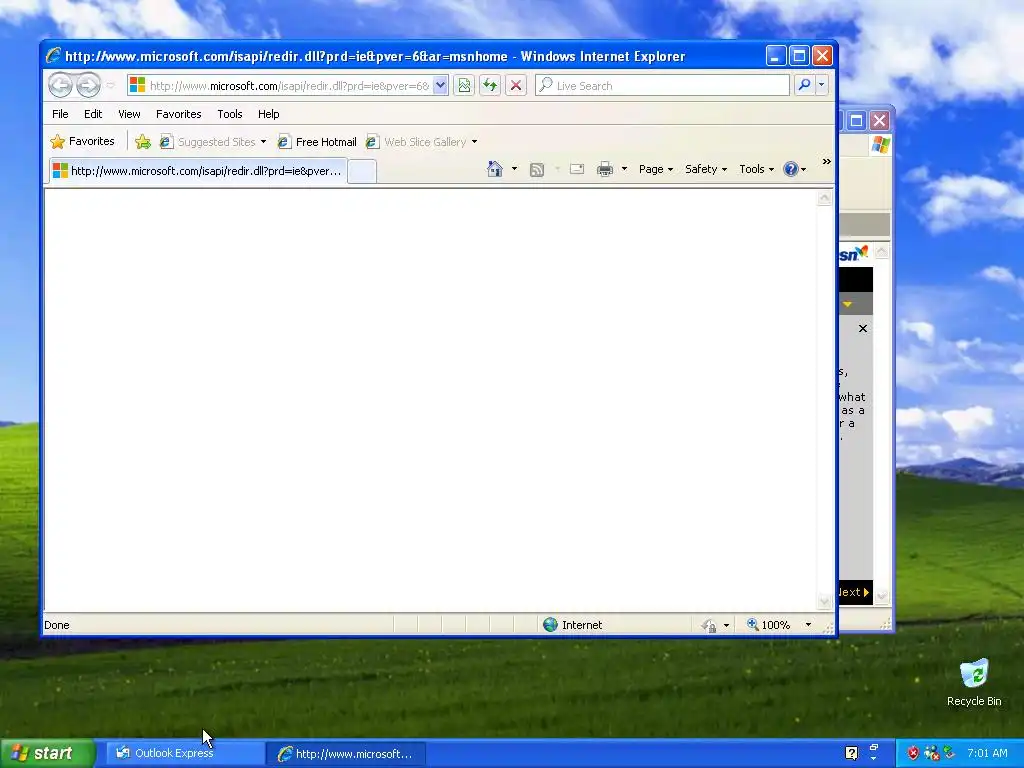
Task: Expand the Suggested Sites dropdown arrow
Action: [x=263, y=142]
